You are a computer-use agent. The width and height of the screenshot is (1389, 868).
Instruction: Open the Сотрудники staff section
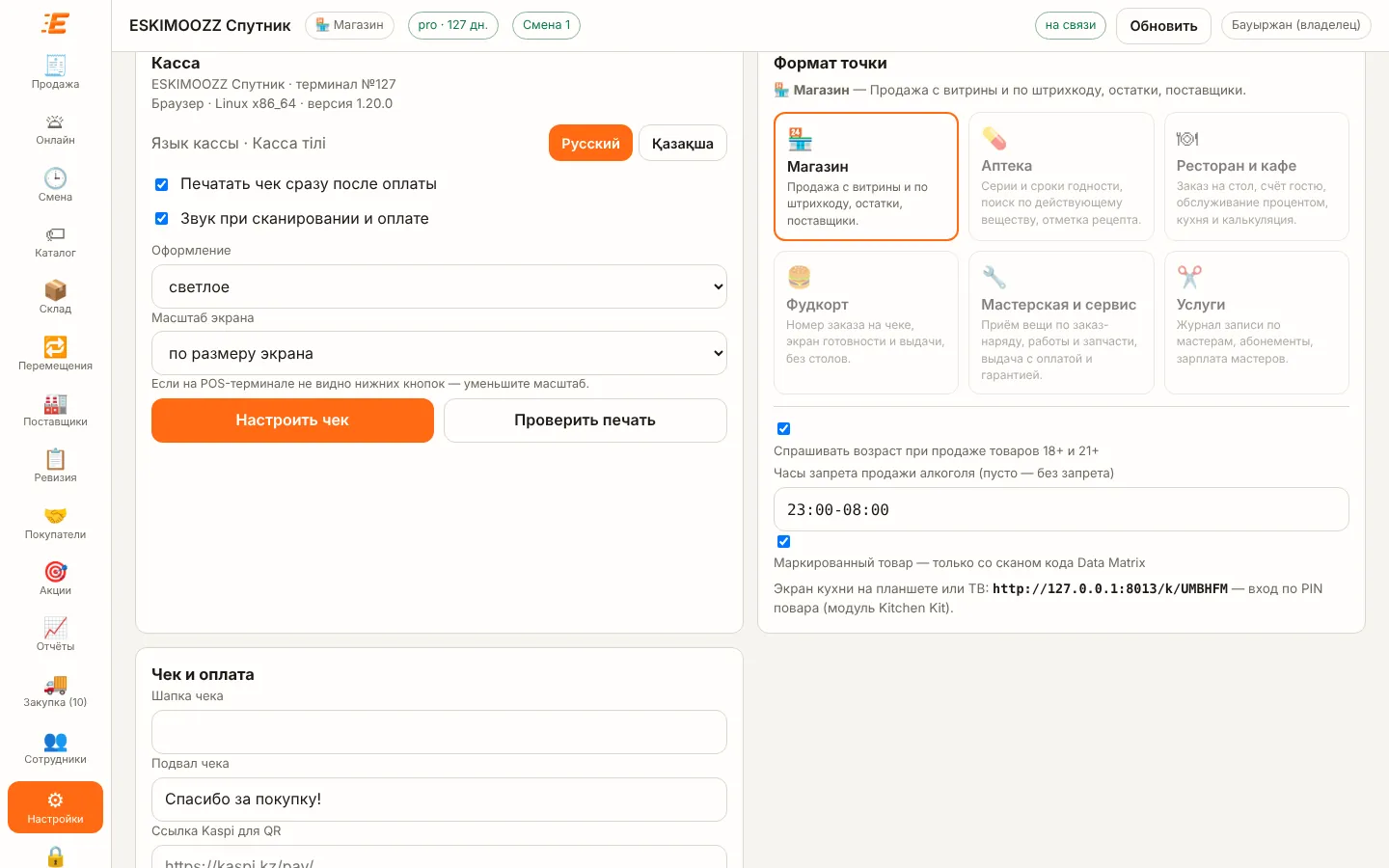click(x=55, y=747)
